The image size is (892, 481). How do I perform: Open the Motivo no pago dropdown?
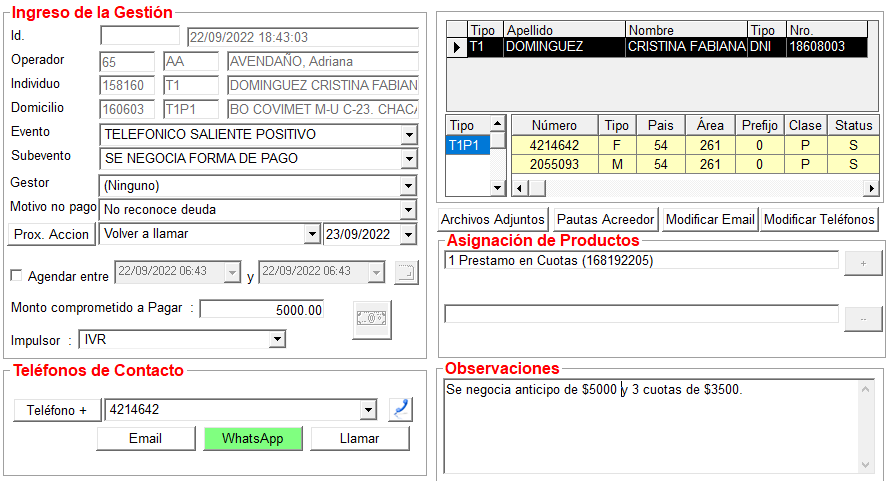point(408,210)
